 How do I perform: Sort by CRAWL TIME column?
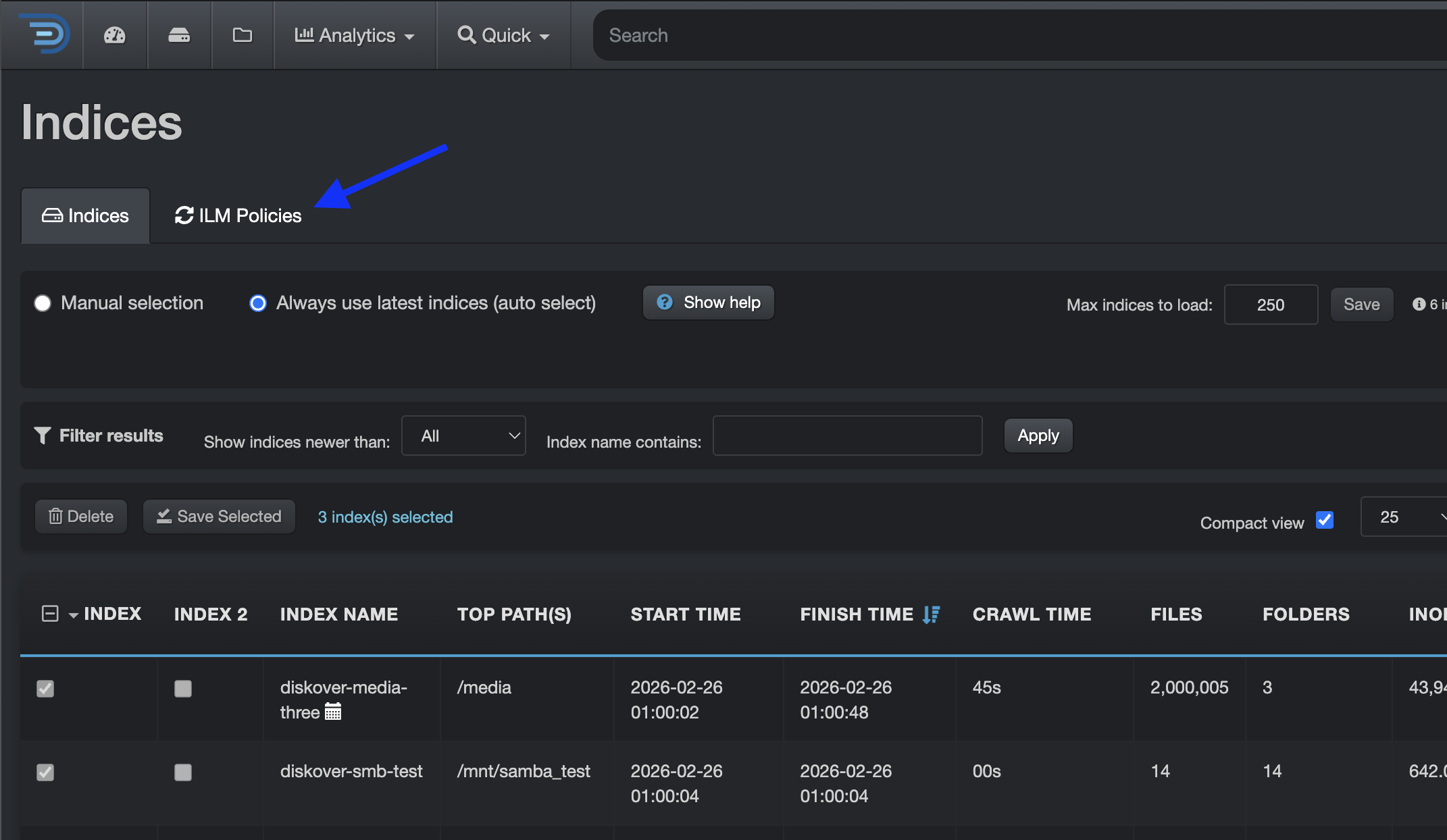pyautogui.click(x=1032, y=614)
